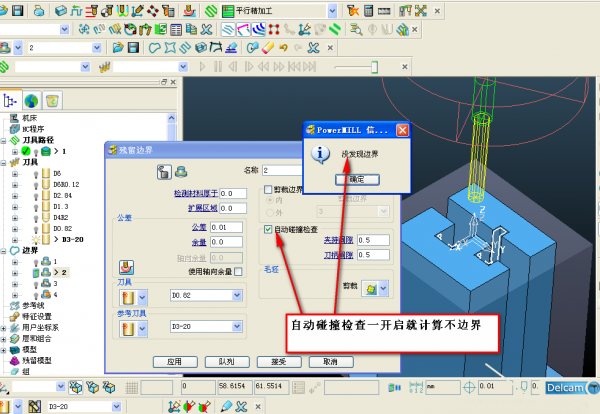Screen dimensions: 600x414
Task: Open the 平行精加工 strategy dropdown
Action: point(331,9)
